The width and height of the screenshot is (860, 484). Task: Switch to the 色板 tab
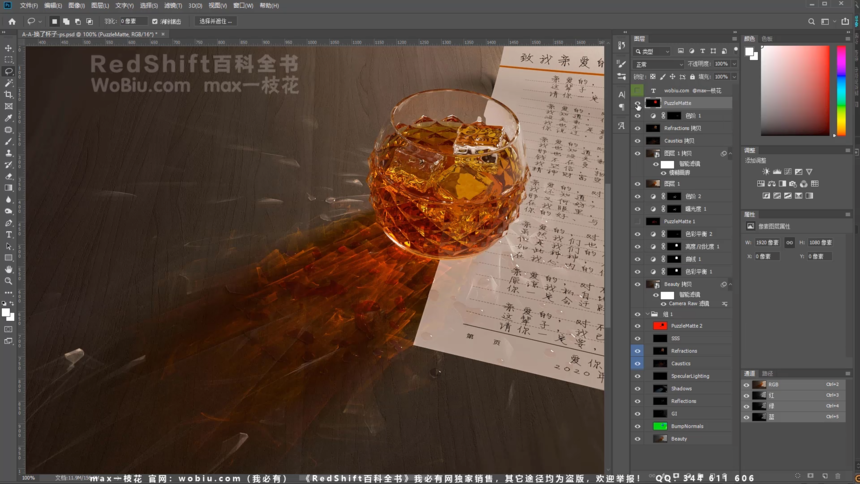tap(767, 39)
